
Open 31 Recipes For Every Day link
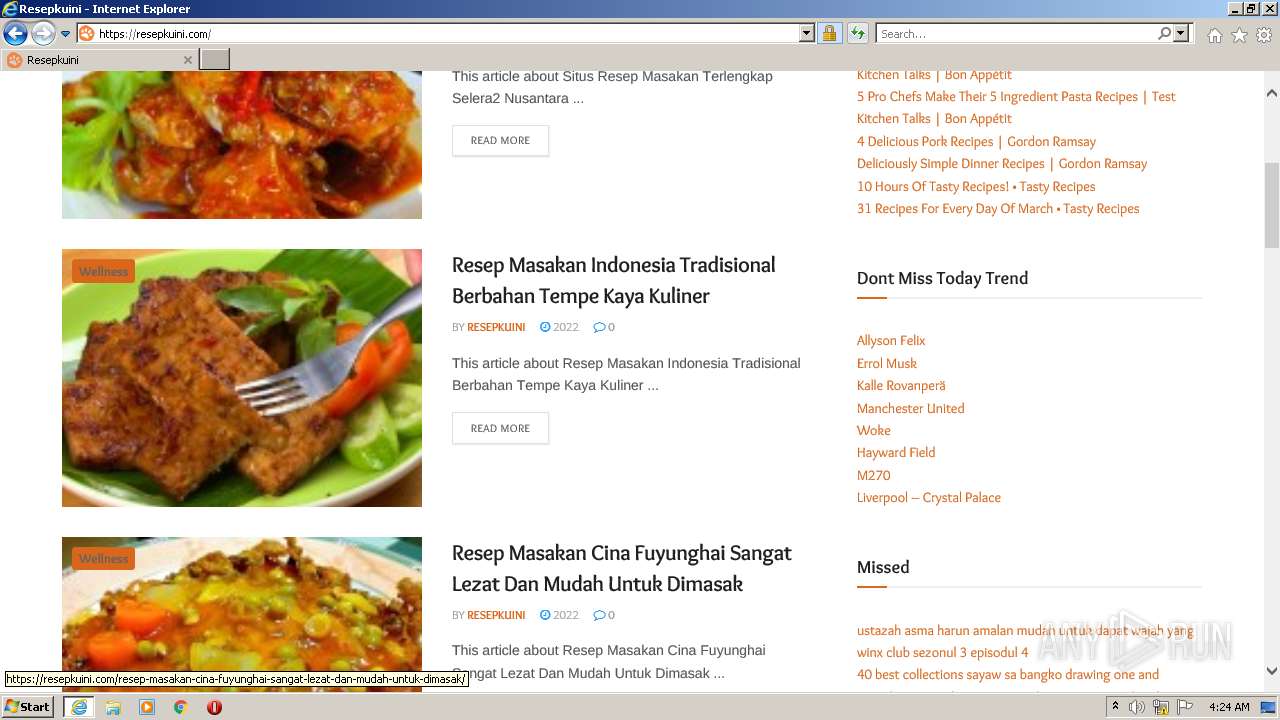998,209
